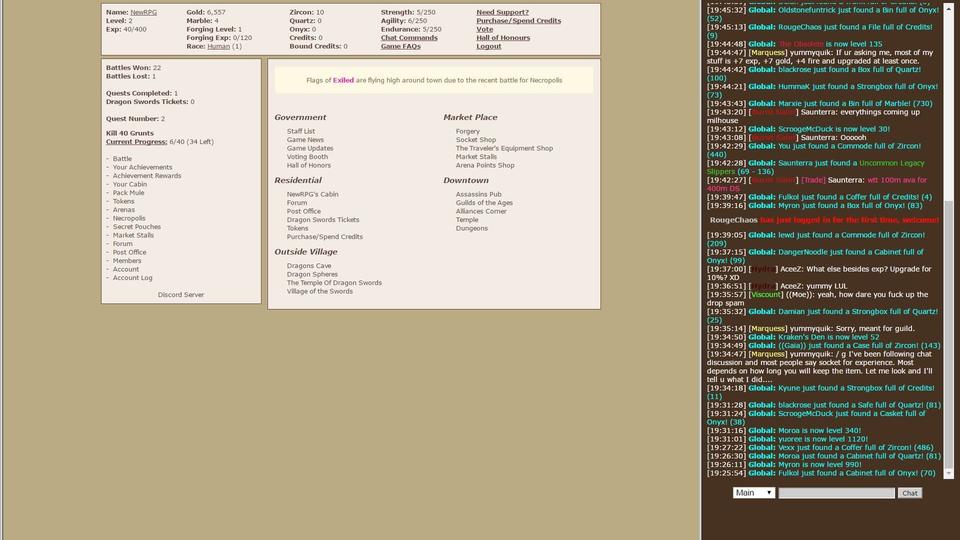The image size is (960, 540).
Task: Visit the Assassins Pub in Downtown
Action: [x=478, y=194]
